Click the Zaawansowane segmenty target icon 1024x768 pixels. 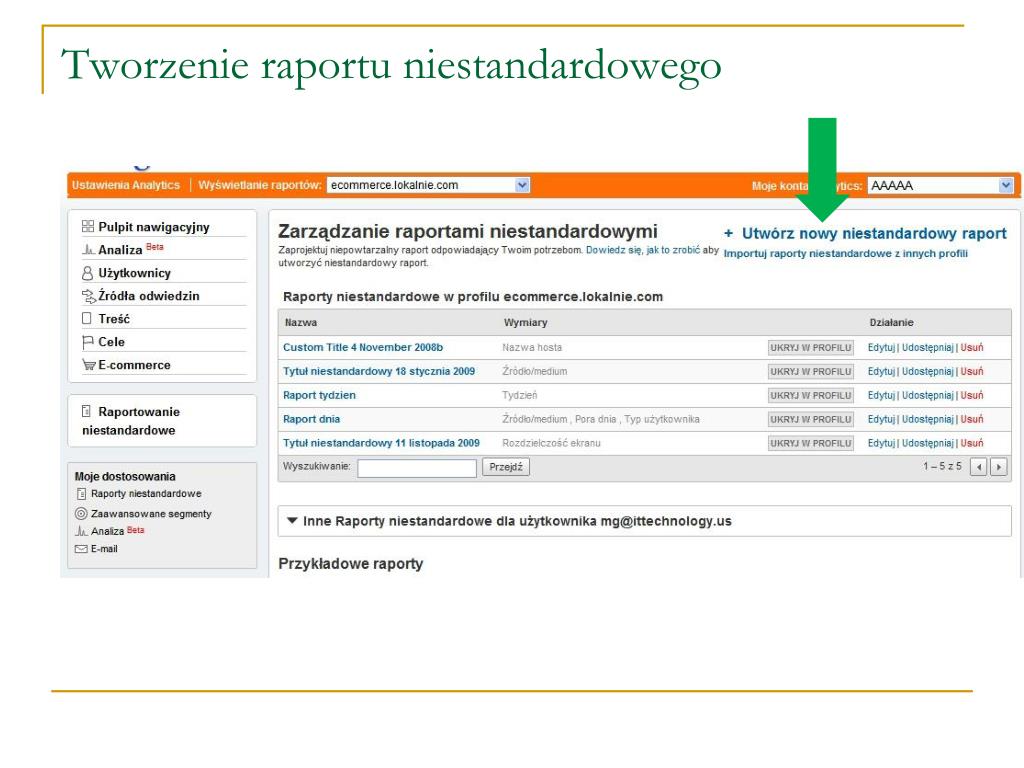point(81,513)
